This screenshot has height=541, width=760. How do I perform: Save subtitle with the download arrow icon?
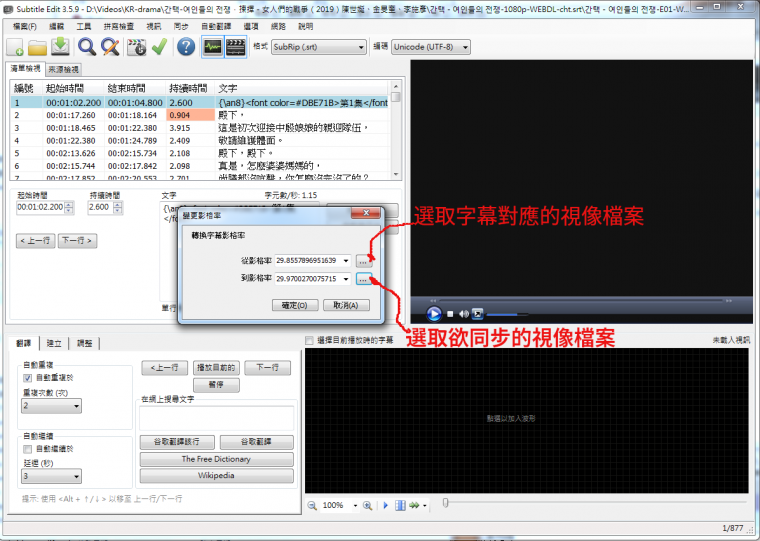[60, 47]
